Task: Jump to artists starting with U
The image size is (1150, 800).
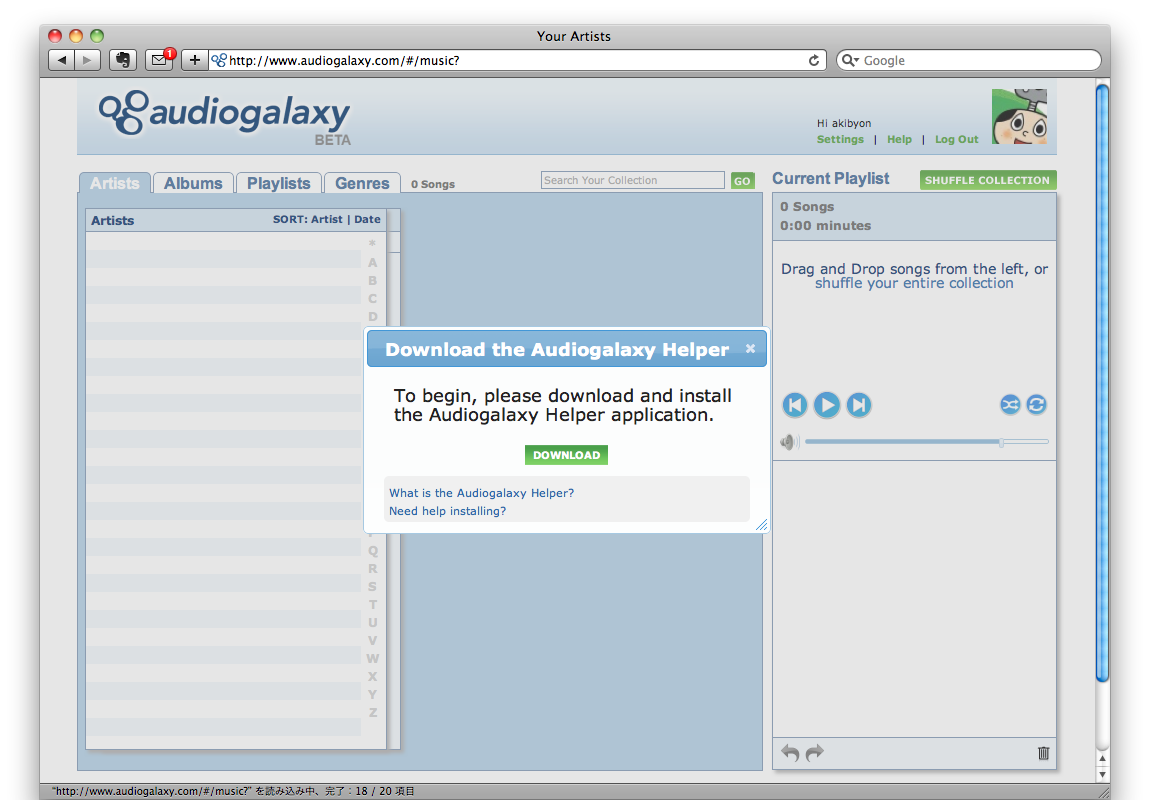Action: coord(373,623)
